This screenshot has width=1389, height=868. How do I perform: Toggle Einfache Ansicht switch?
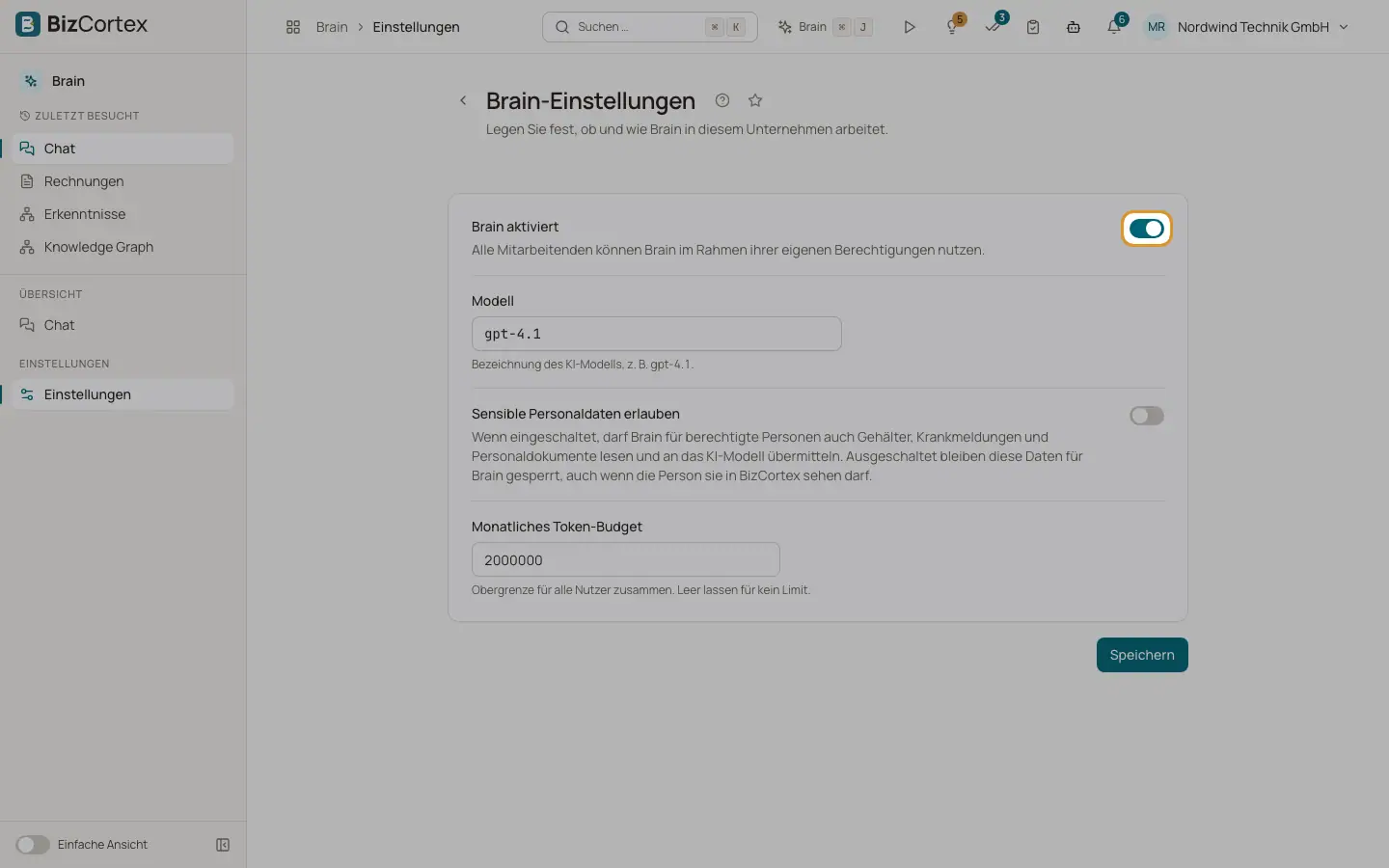coord(32,845)
